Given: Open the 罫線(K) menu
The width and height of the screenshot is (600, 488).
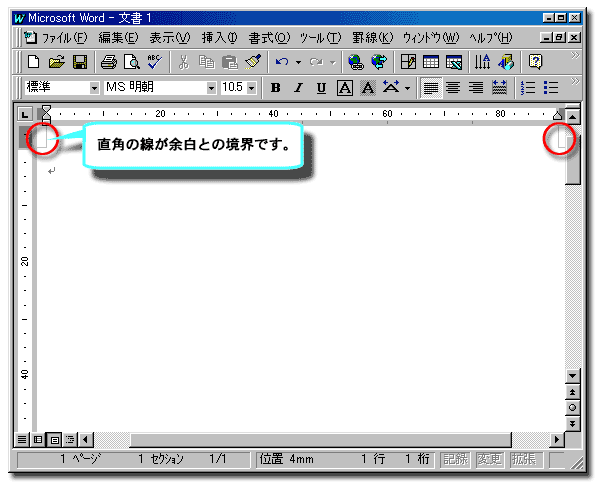Looking at the screenshot, I should click(373, 38).
